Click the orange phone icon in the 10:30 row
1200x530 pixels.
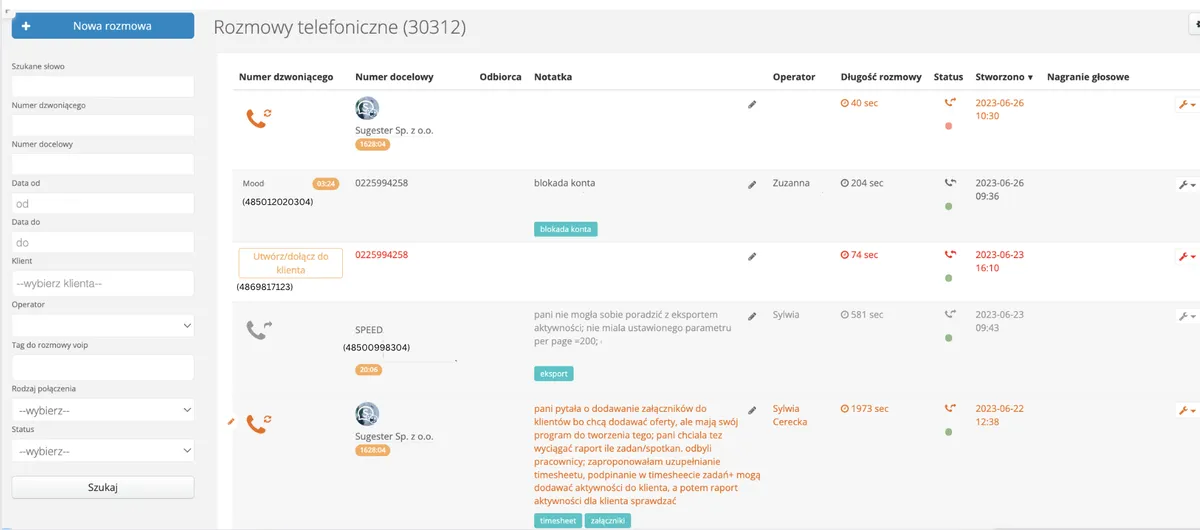pos(259,118)
